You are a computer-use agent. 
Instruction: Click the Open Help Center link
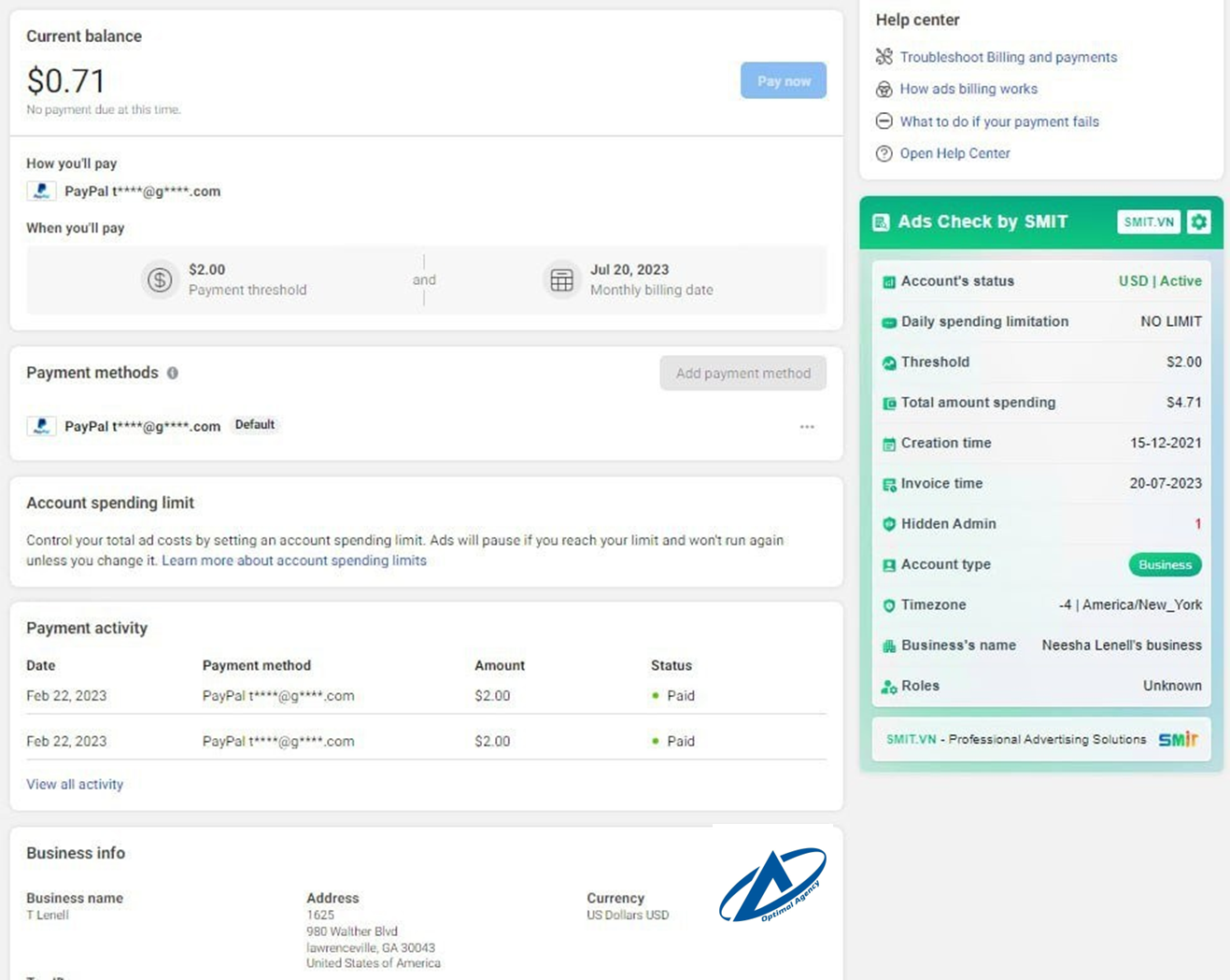coord(954,153)
